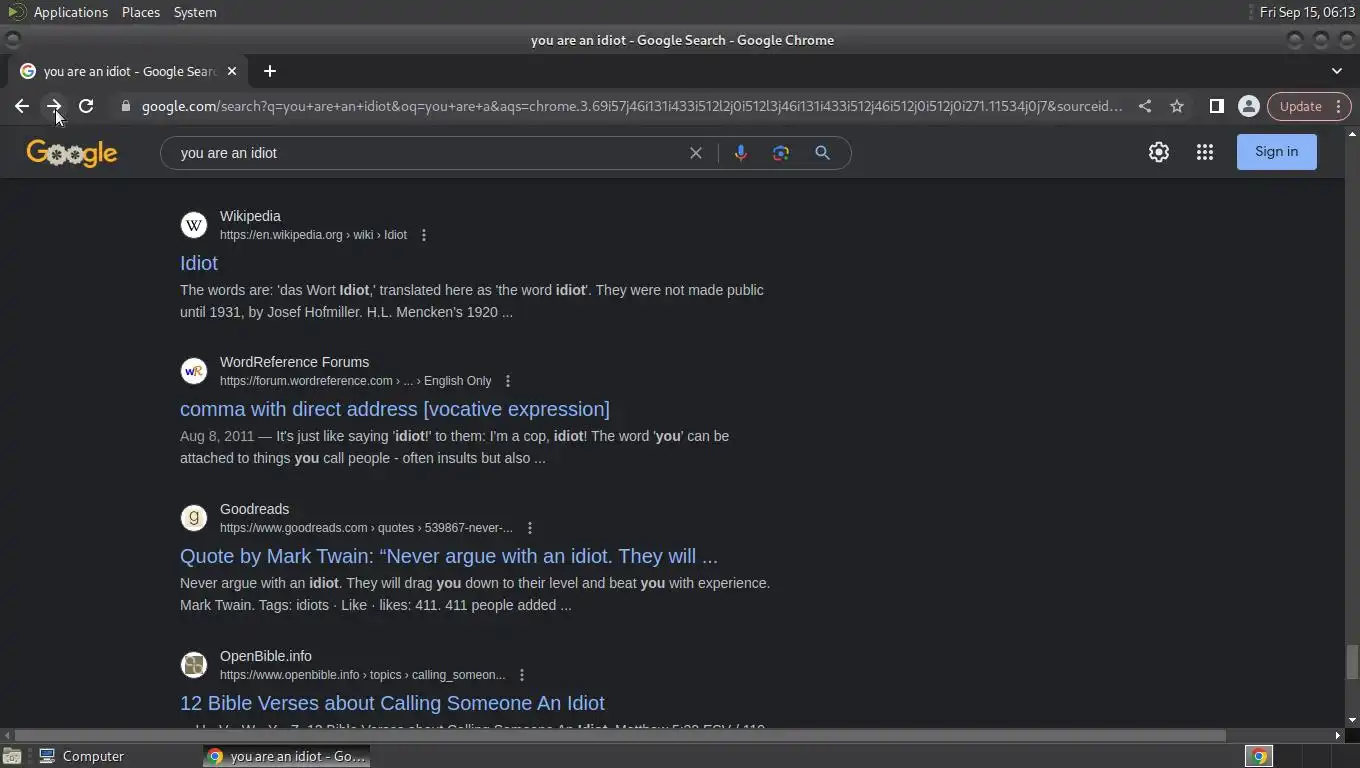This screenshot has height=768, width=1360.
Task: Open '12 Bible Verses' result link
Action: [x=392, y=703]
